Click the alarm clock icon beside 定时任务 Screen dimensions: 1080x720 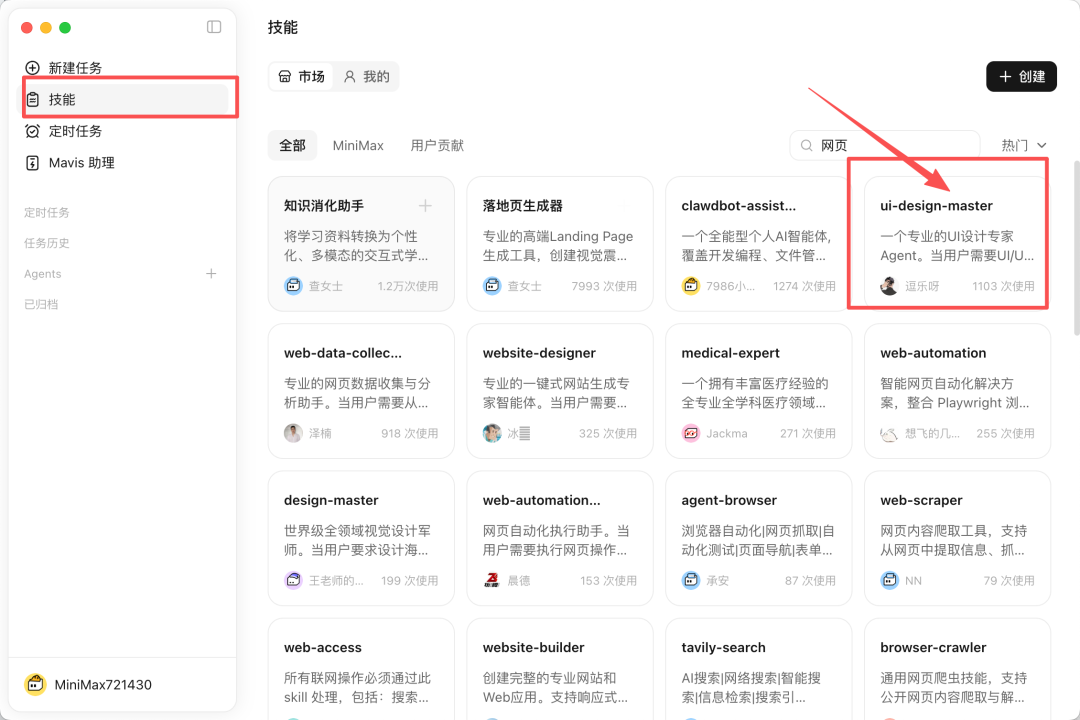click(32, 131)
